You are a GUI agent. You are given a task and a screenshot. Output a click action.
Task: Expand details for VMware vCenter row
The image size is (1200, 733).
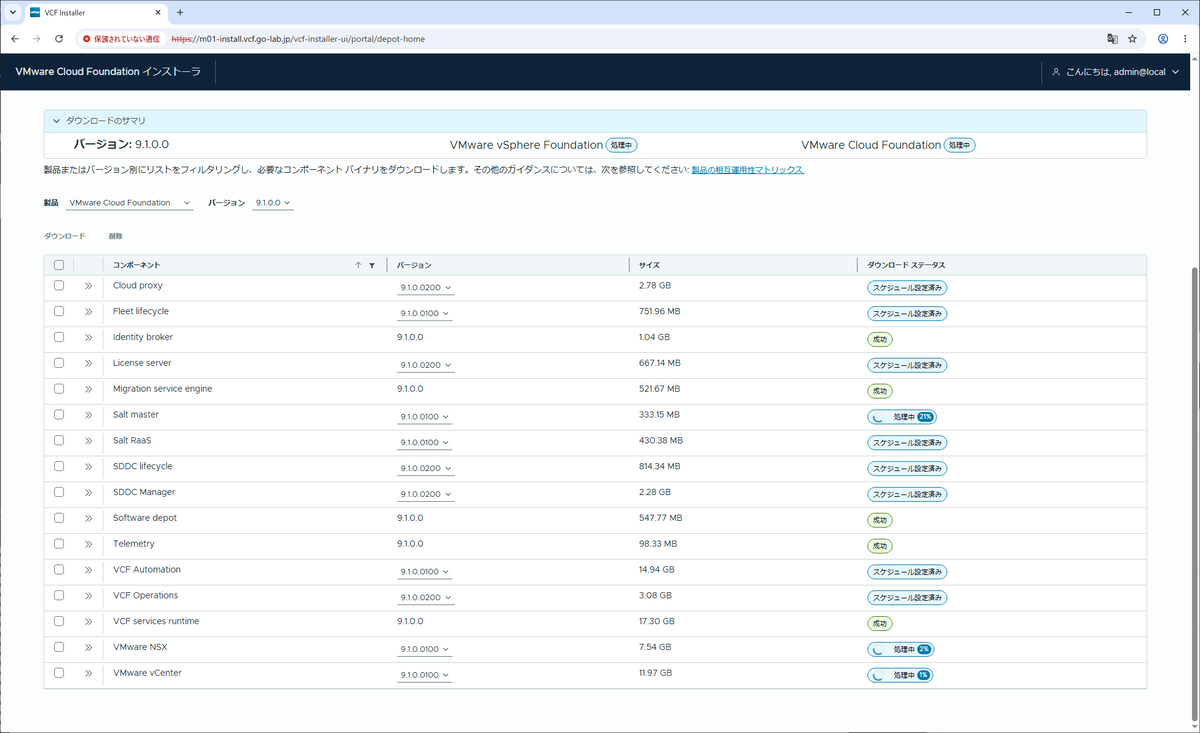(88, 674)
